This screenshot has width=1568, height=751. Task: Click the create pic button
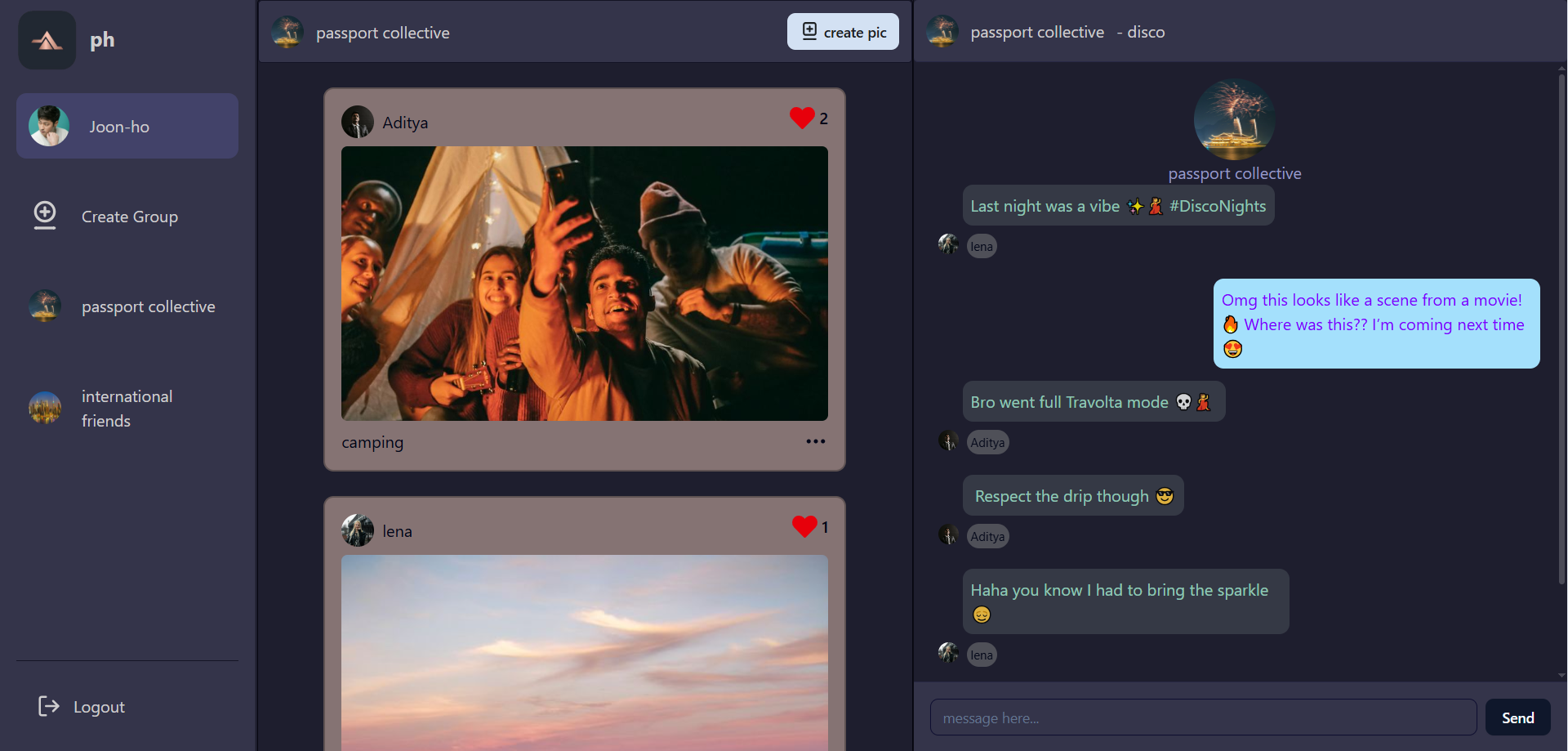pyautogui.click(x=843, y=32)
